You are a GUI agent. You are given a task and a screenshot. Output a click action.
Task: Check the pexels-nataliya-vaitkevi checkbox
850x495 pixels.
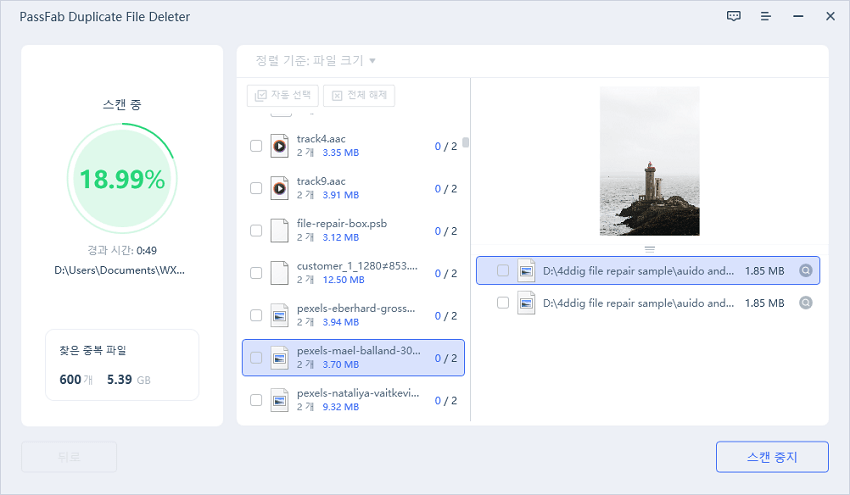click(256, 400)
